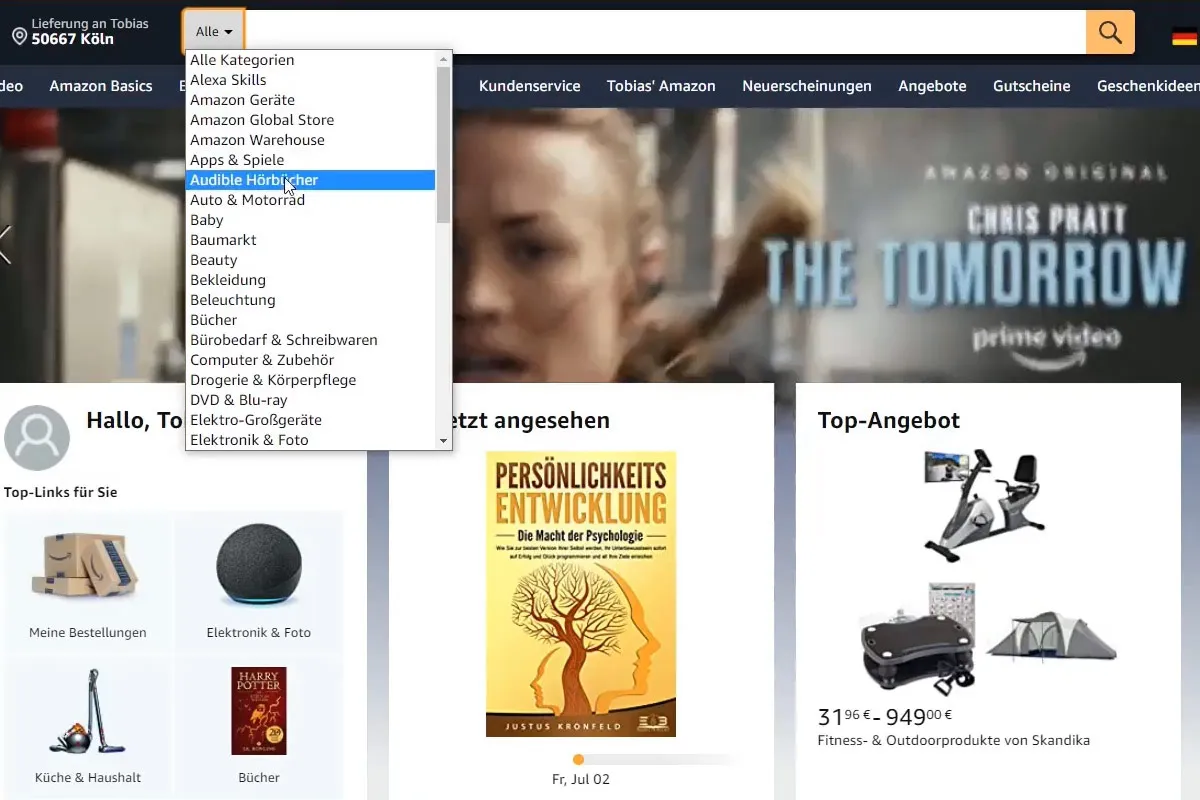Screen dimensions: 1200x800
Task: Choose DVD & Blu-ray category
Action: coord(311,400)
